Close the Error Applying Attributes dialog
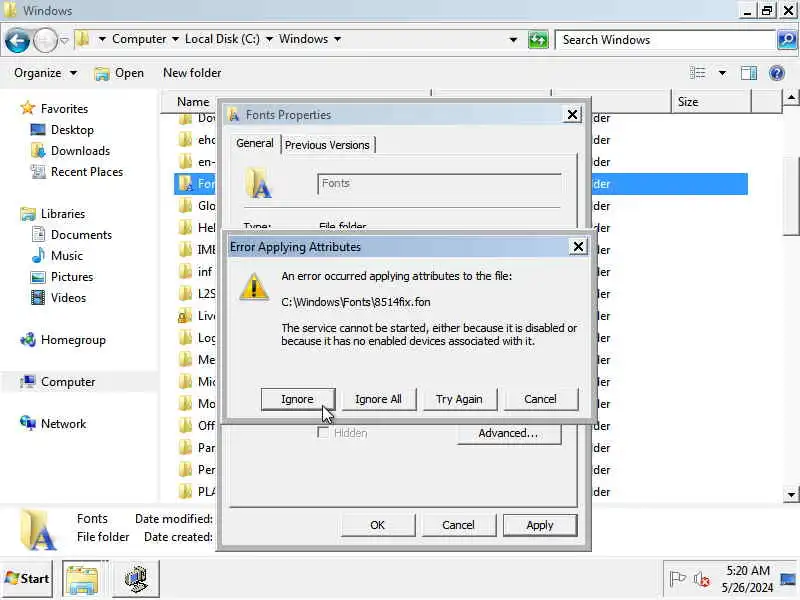800x600 pixels. (x=578, y=247)
